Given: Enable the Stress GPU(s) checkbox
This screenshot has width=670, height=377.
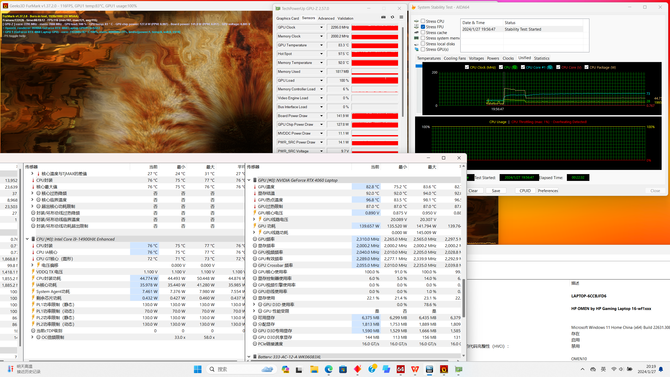Looking at the screenshot, I should (423, 49).
